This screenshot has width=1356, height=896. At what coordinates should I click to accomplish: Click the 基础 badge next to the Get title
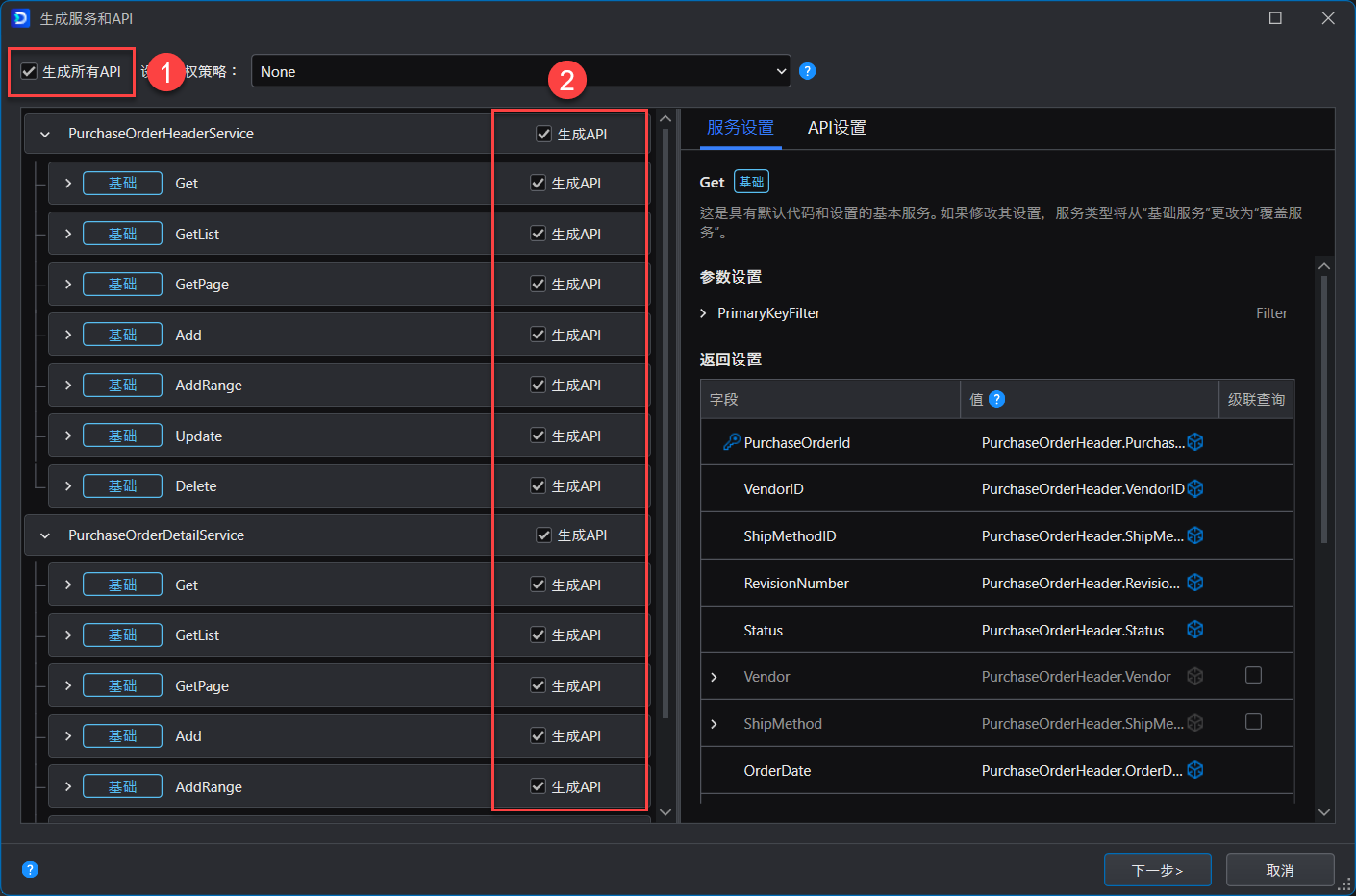pos(751,182)
